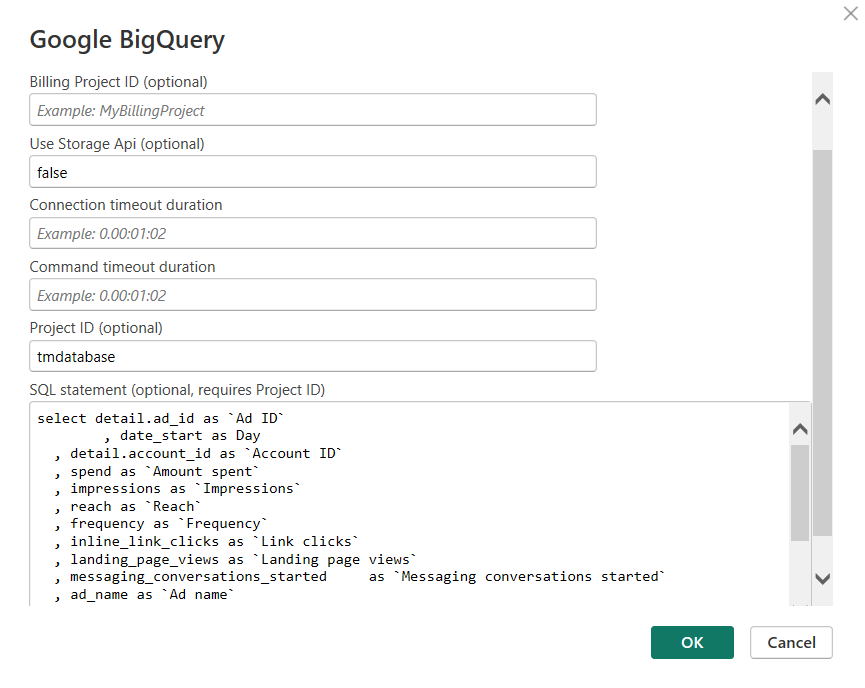Click the Project ID field containing tmdatabase
Image resolution: width=865 pixels, height=688 pixels.
(313, 356)
